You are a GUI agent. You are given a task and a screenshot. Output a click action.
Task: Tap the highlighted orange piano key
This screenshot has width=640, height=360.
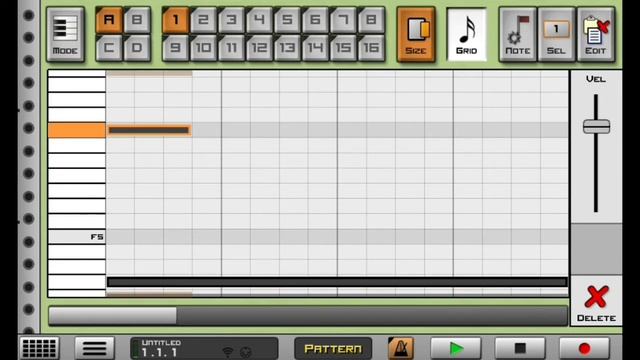pos(77,131)
